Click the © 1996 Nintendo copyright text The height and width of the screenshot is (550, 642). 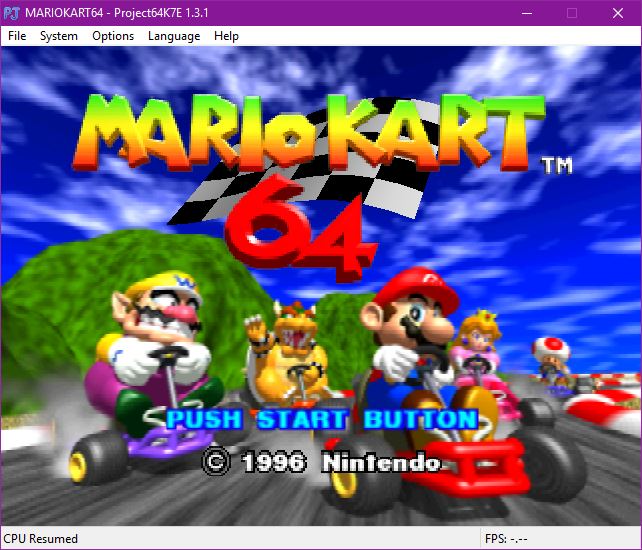point(321,463)
